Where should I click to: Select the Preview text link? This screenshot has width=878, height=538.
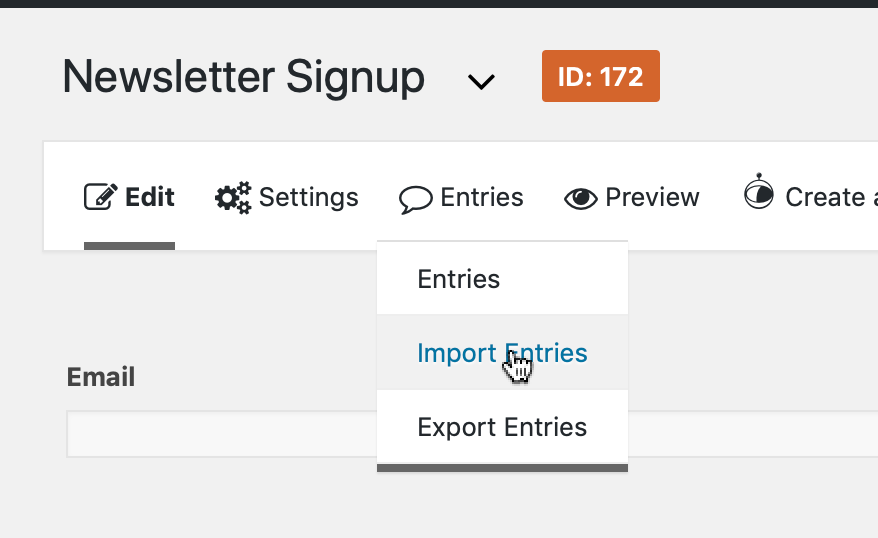pyautogui.click(x=652, y=197)
